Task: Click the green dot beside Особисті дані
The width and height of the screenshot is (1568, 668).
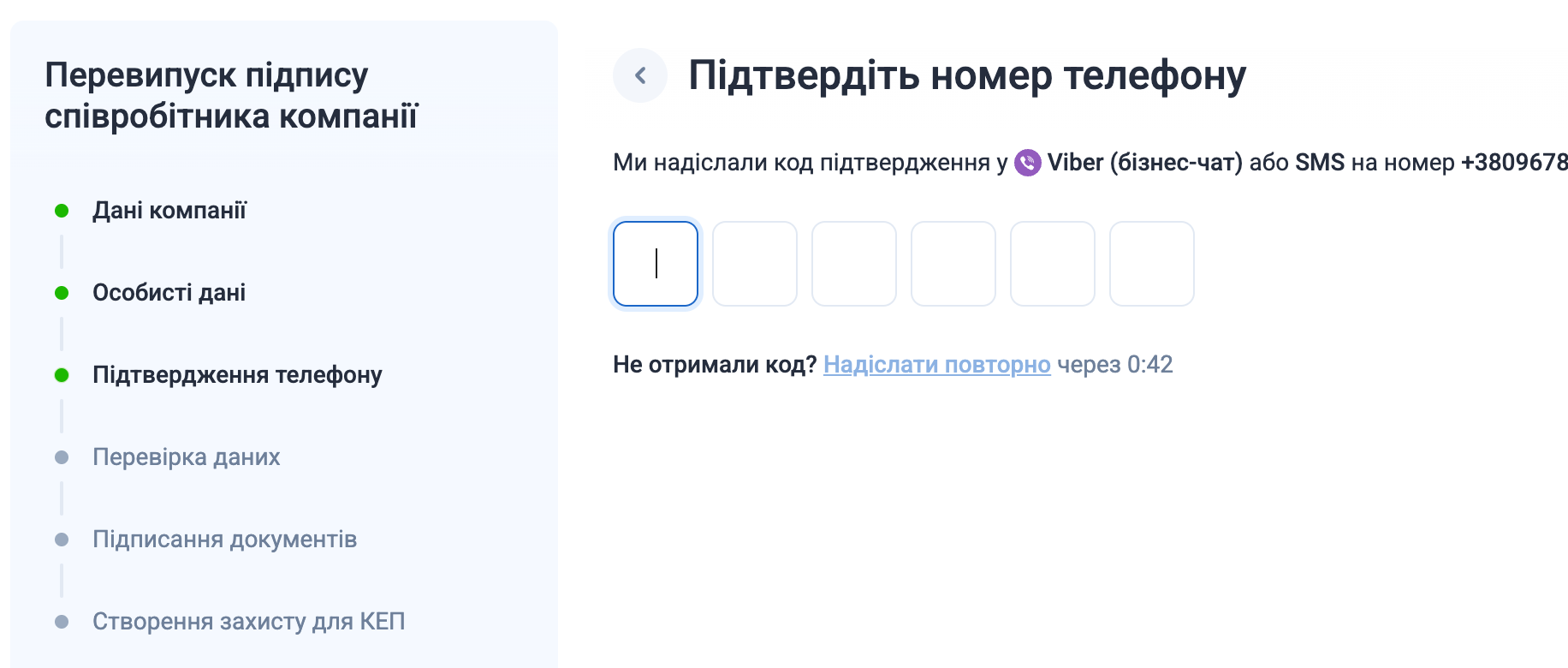Action: (62, 293)
